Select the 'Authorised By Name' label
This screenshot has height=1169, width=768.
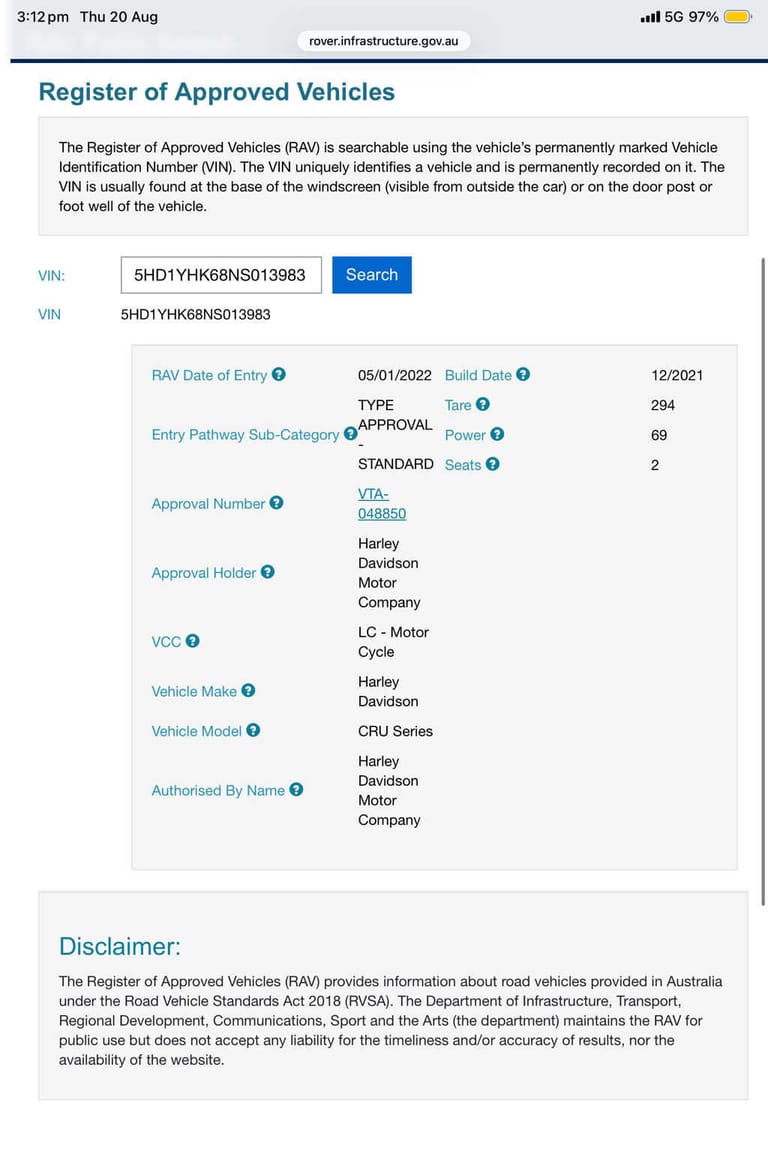coord(218,790)
